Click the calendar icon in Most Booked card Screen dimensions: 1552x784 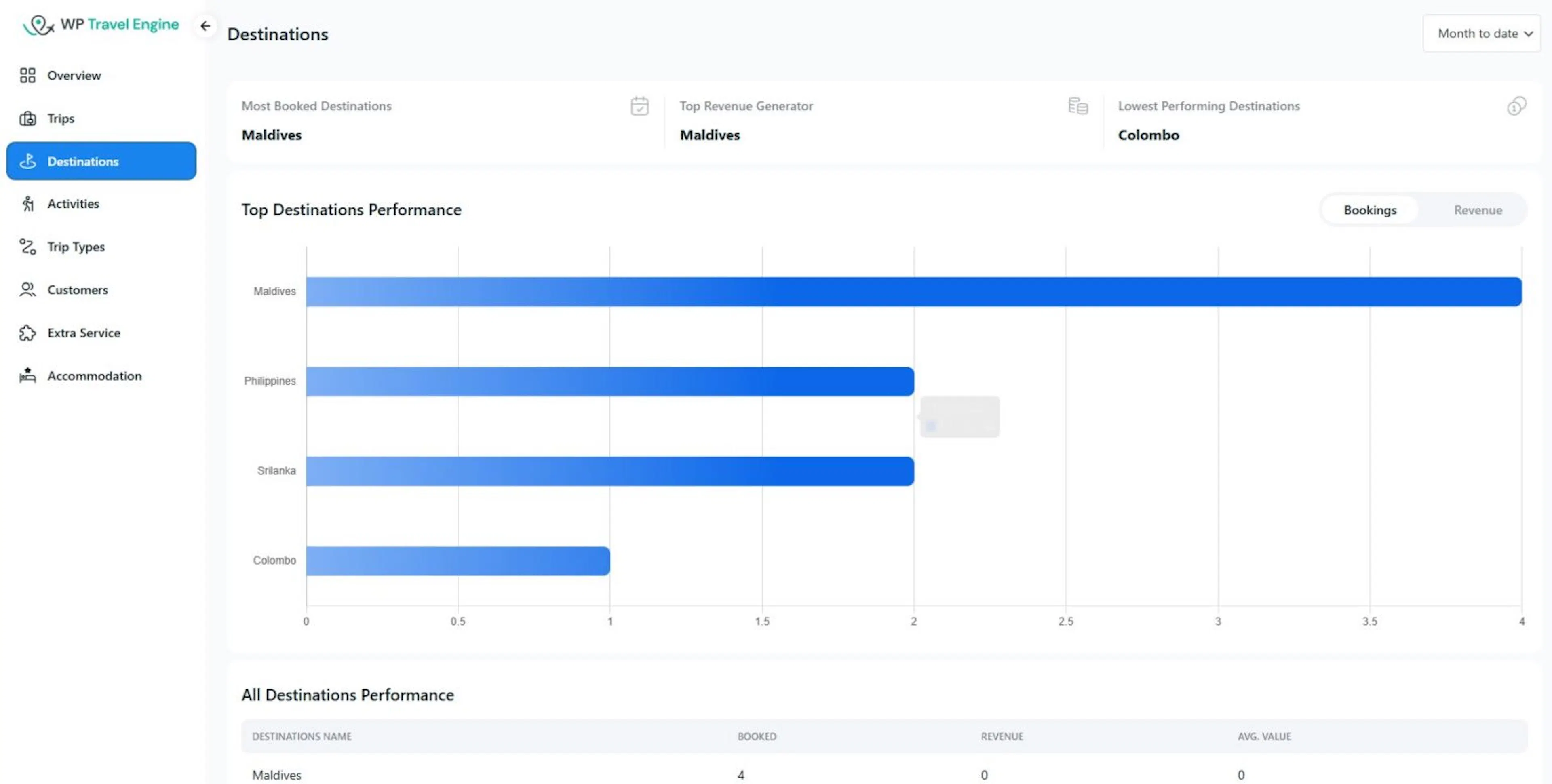click(639, 106)
